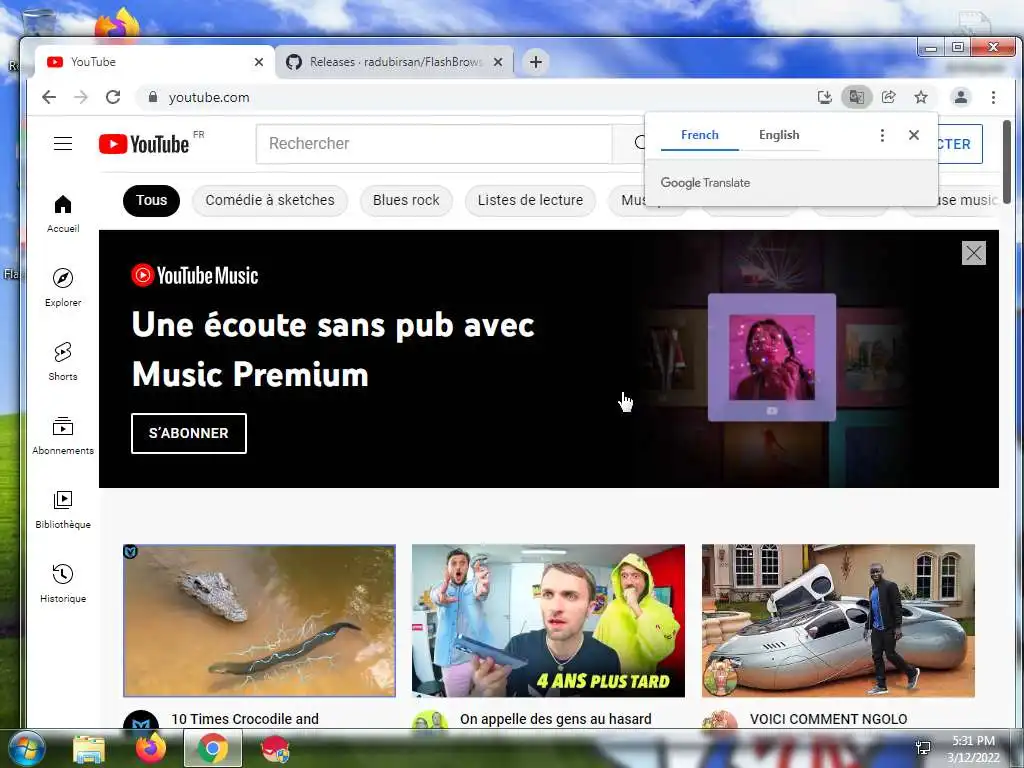The width and height of the screenshot is (1024, 768).
Task: Click title VOICI COMMENT NGOLO
Action: 828,719
